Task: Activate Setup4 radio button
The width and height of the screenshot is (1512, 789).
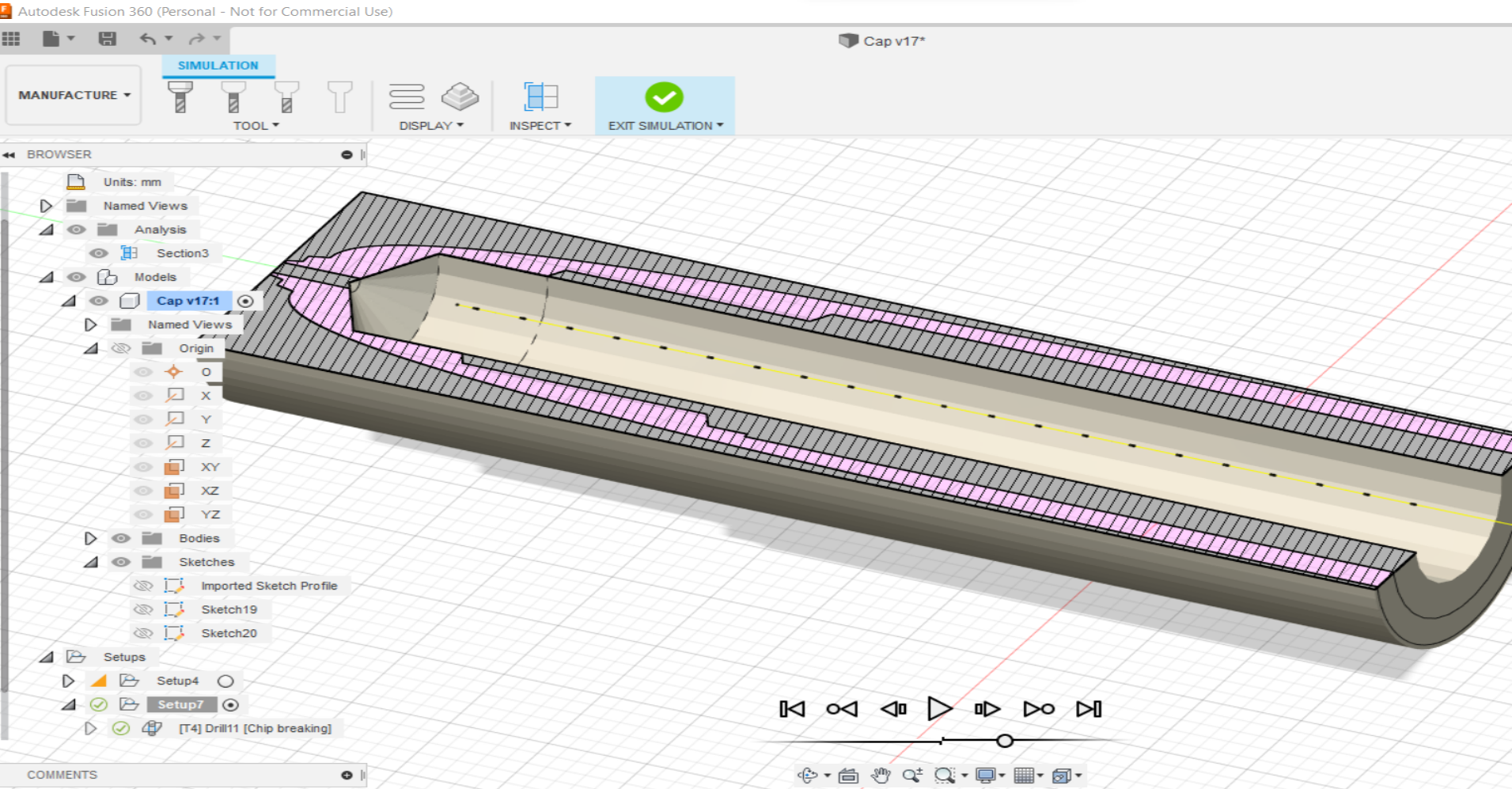Action: [225, 681]
